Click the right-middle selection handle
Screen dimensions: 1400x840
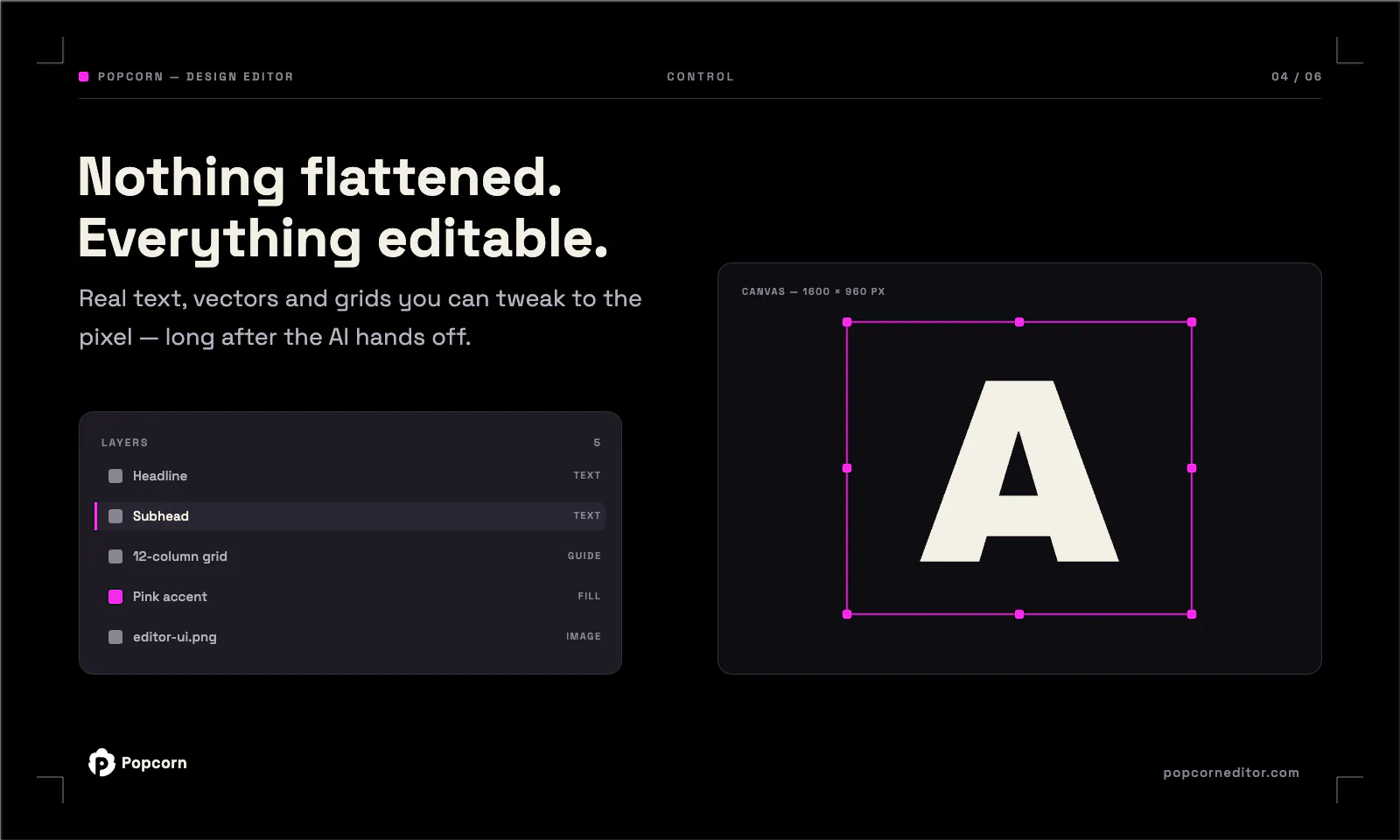coord(1192,468)
